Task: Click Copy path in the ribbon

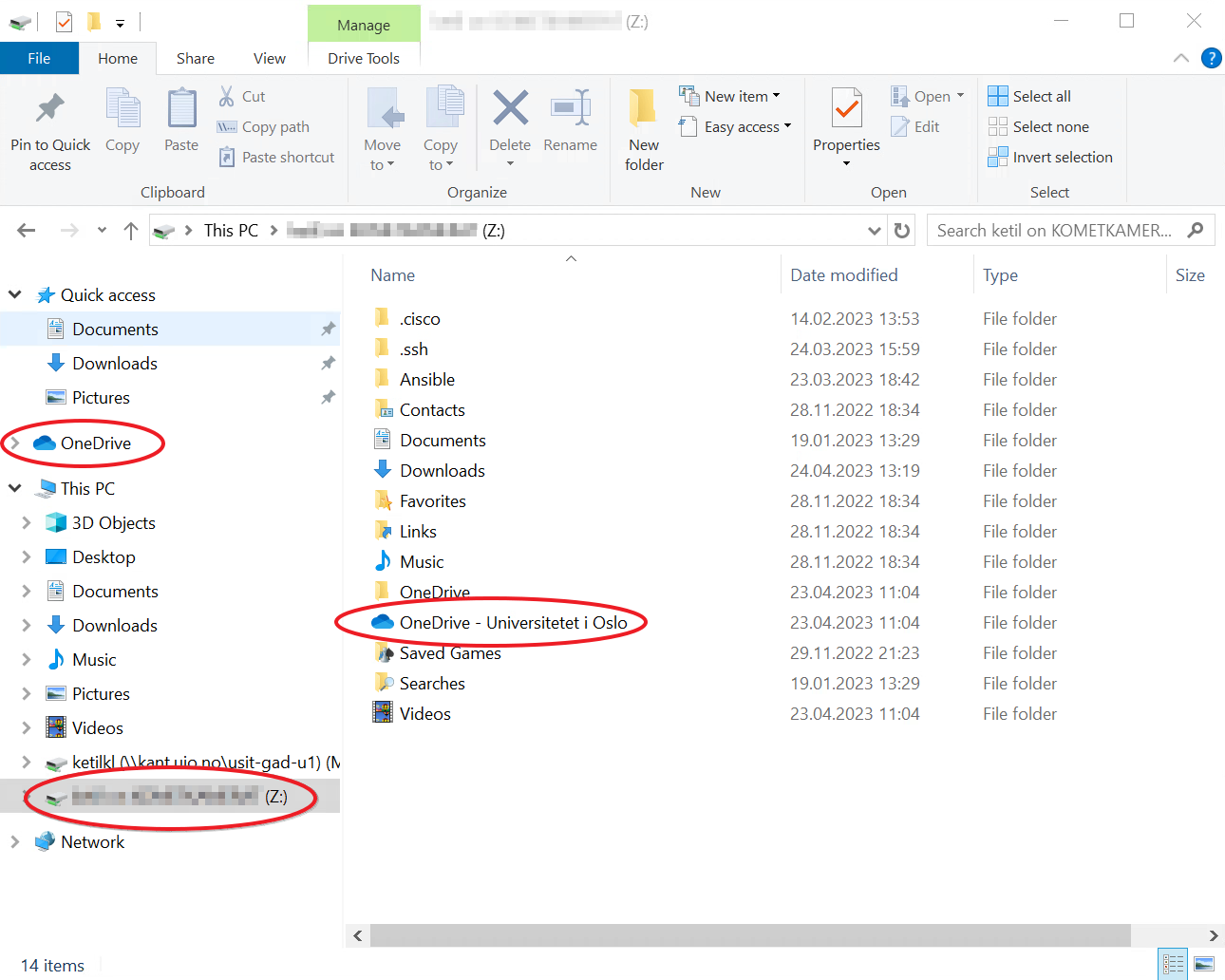Action: [x=263, y=126]
